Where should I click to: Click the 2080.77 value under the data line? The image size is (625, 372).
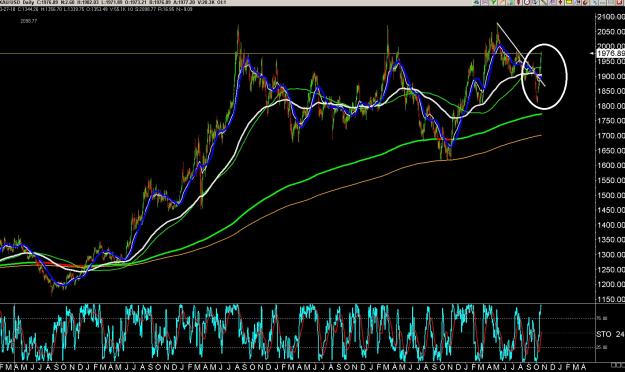pos(29,21)
